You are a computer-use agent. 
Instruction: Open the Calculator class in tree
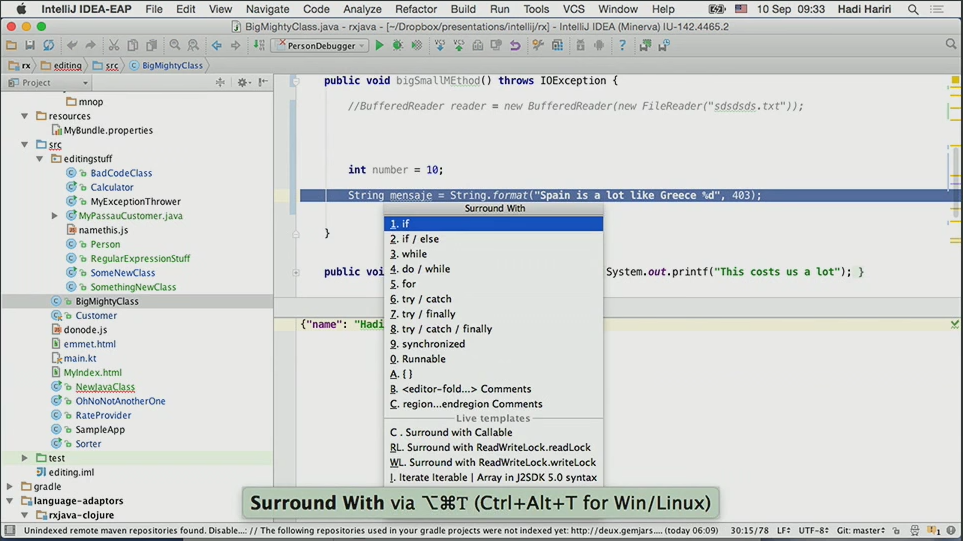111,187
